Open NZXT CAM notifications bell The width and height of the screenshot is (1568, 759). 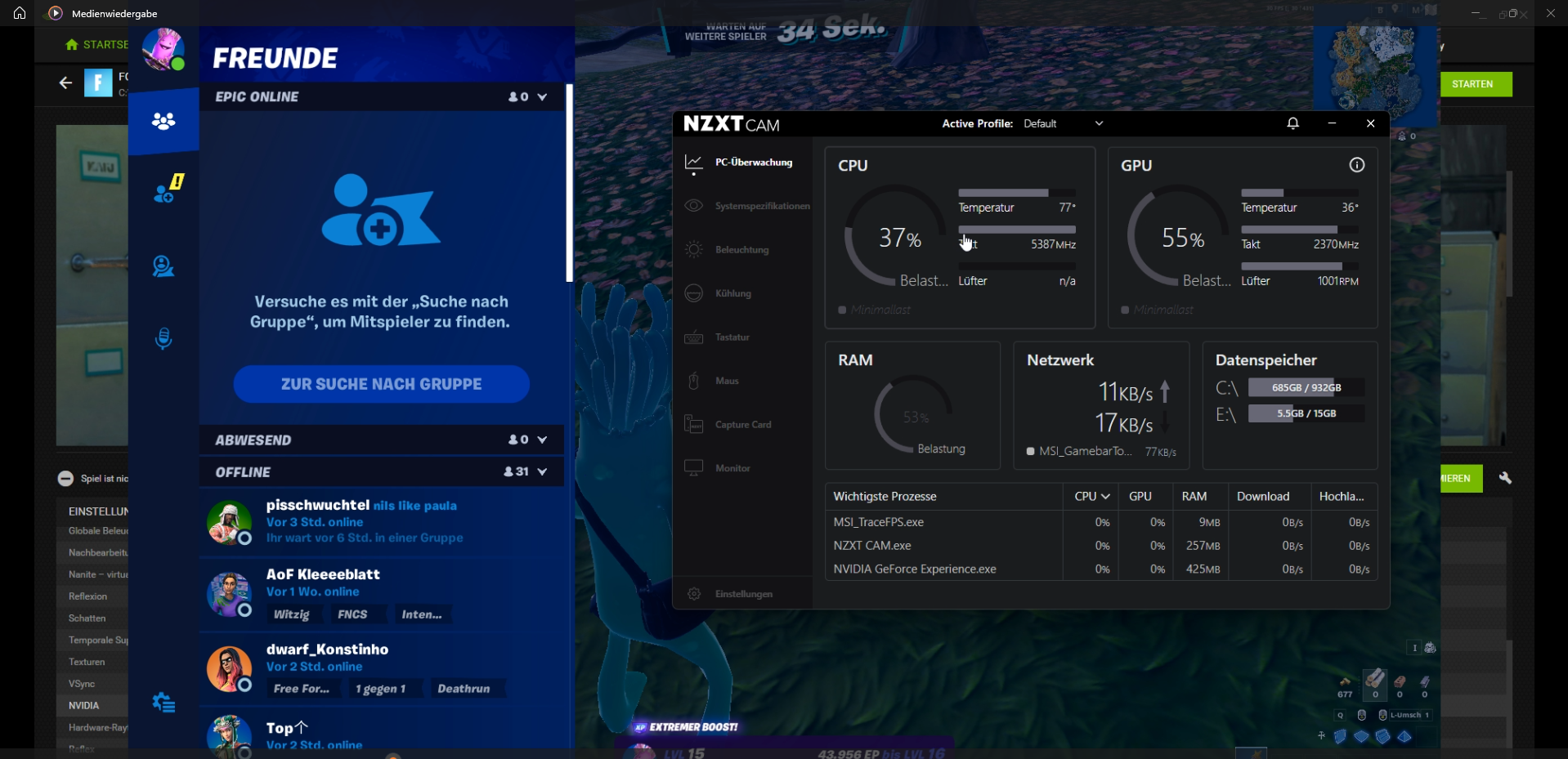tap(1292, 123)
